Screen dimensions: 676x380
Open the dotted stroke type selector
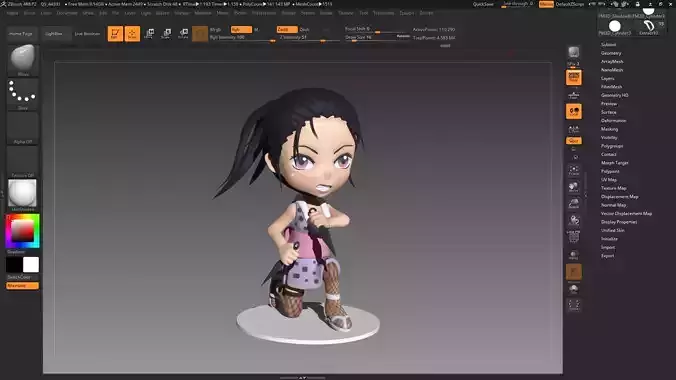coord(23,94)
